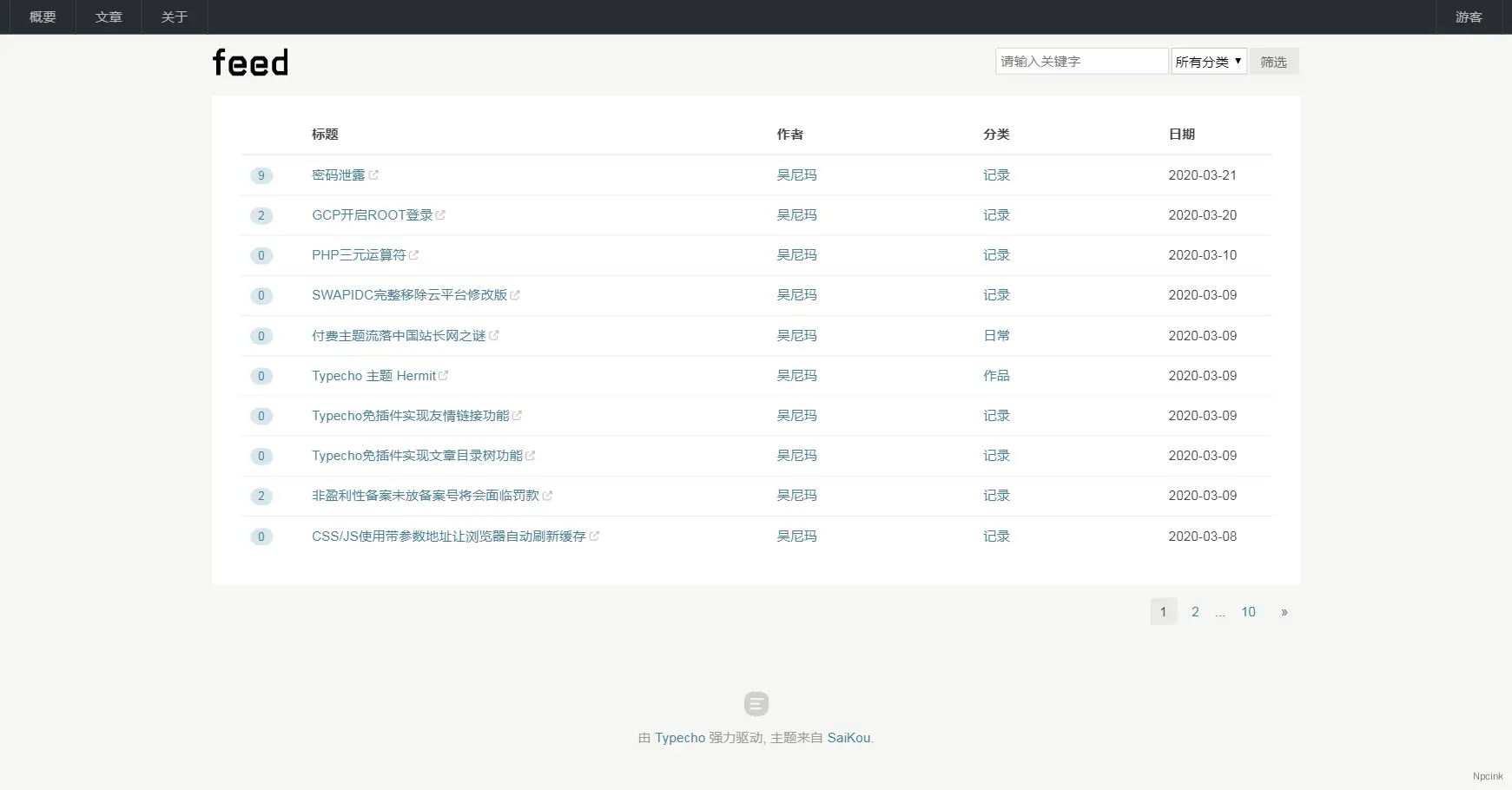This screenshot has width=1512, height=790.
Task: Click the external link icon next to 密码泄露
Action: point(375,174)
